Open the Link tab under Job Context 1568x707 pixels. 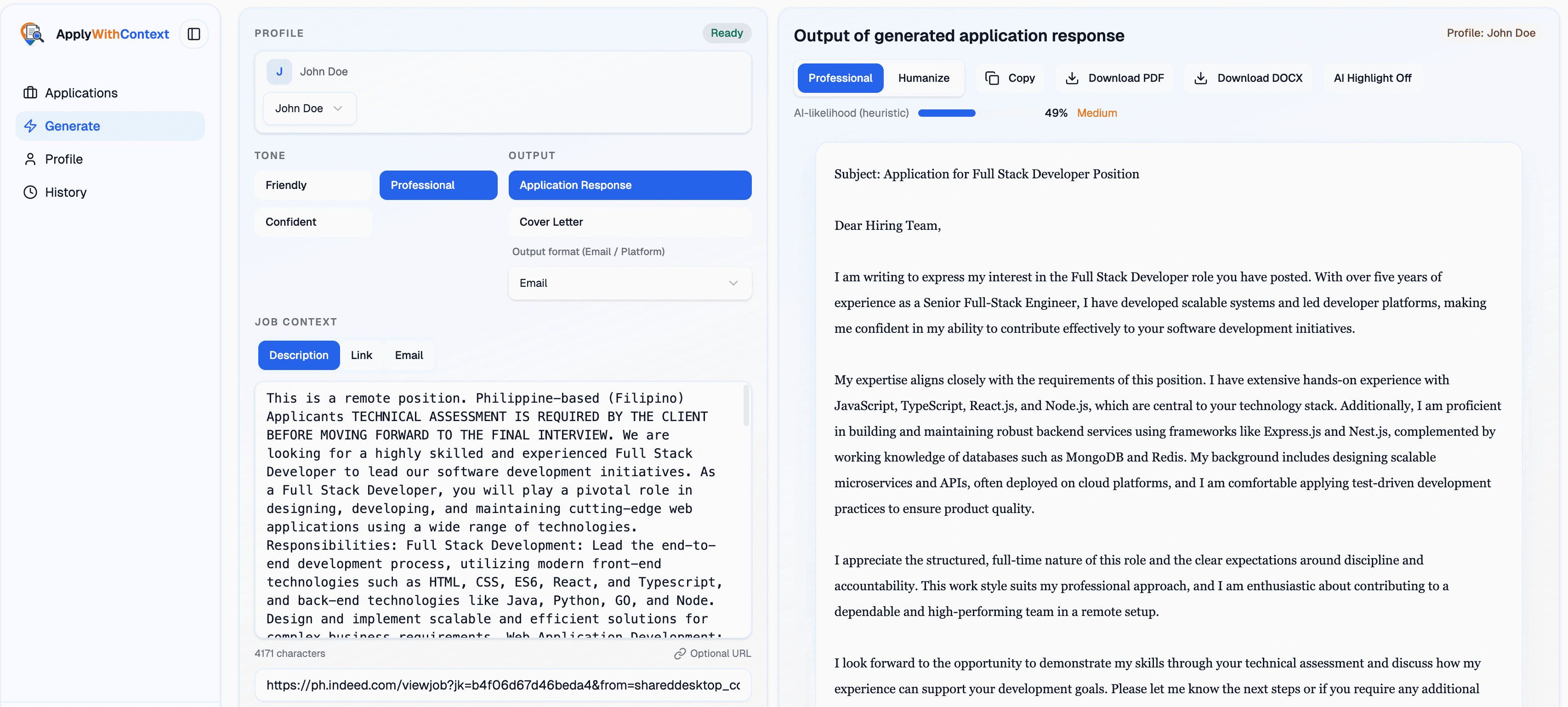[x=362, y=355]
